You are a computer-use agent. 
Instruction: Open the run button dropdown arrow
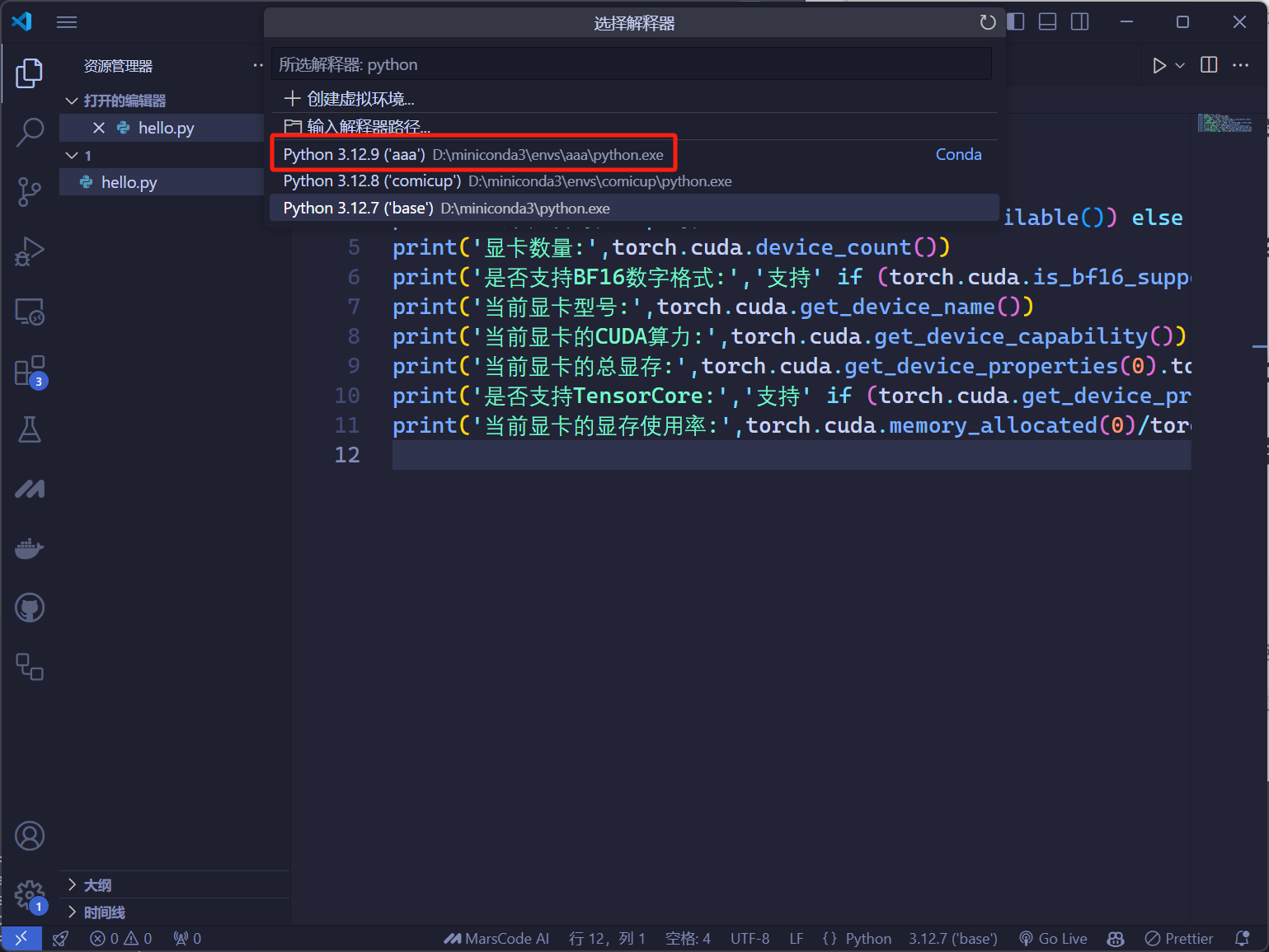click(1180, 65)
